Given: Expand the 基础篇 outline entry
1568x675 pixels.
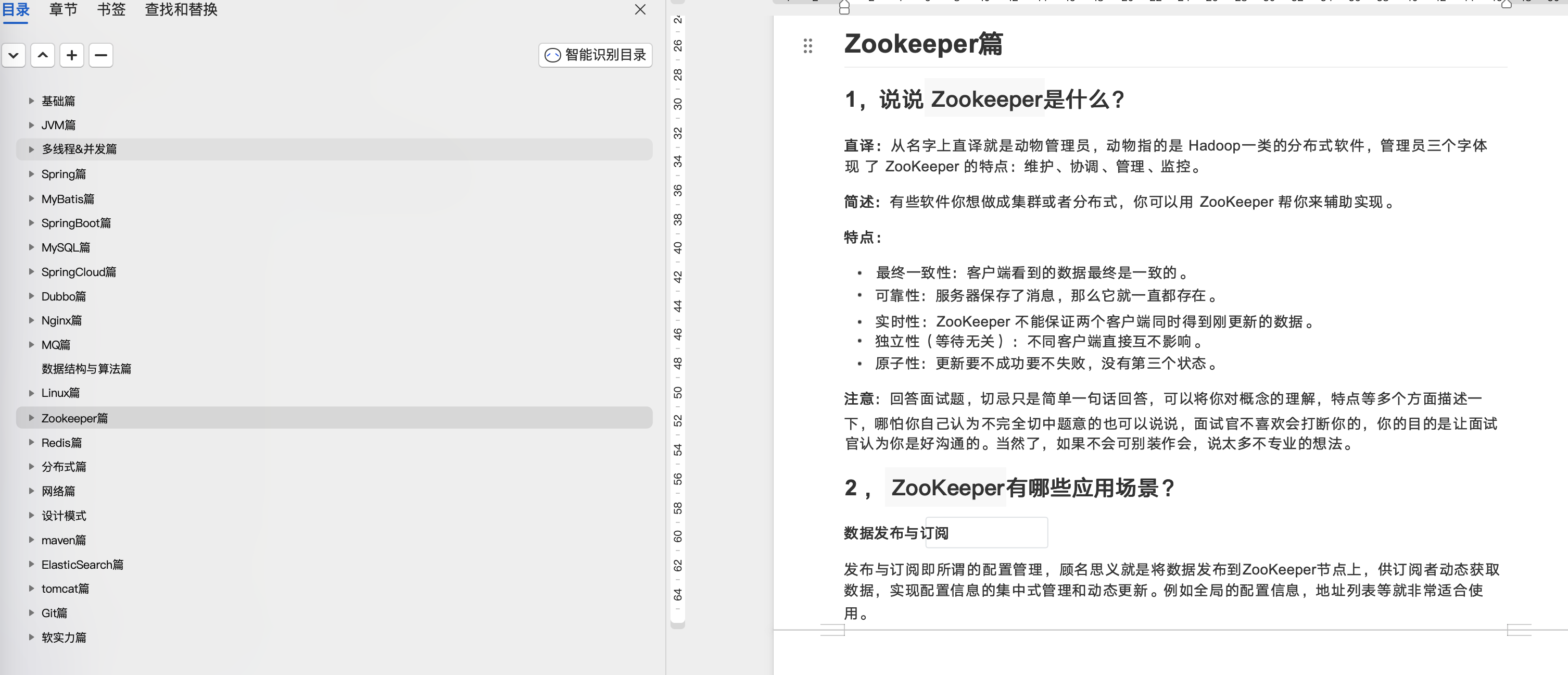Looking at the screenshot, I should coord(31,101).
